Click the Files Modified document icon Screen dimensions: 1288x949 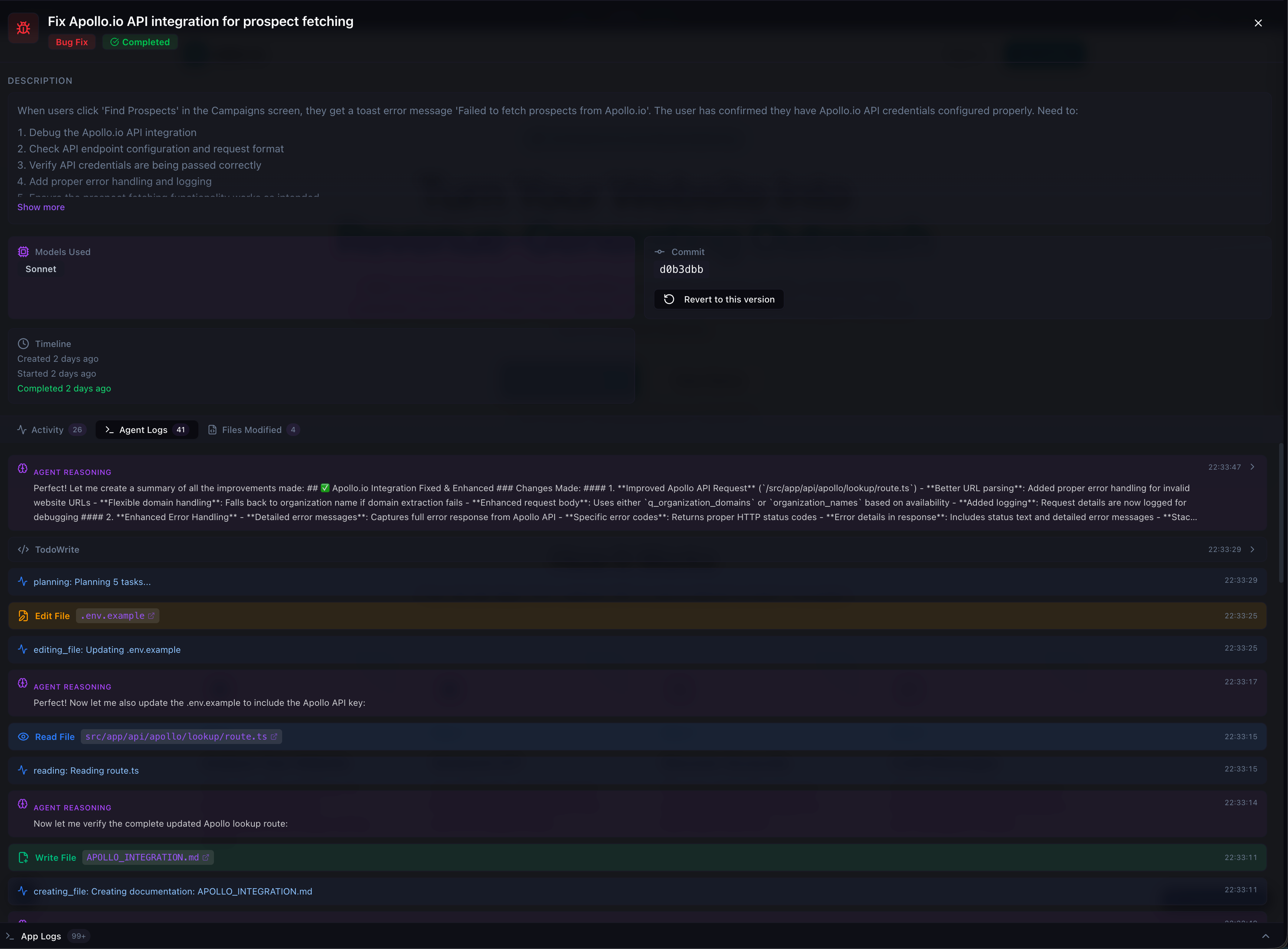(212, 430)
